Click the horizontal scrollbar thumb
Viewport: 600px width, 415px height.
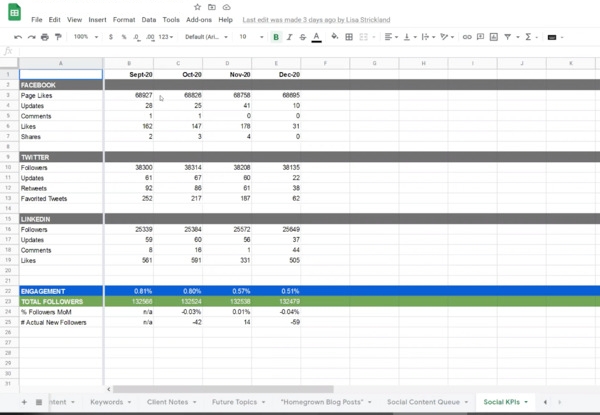pos(223,389)
